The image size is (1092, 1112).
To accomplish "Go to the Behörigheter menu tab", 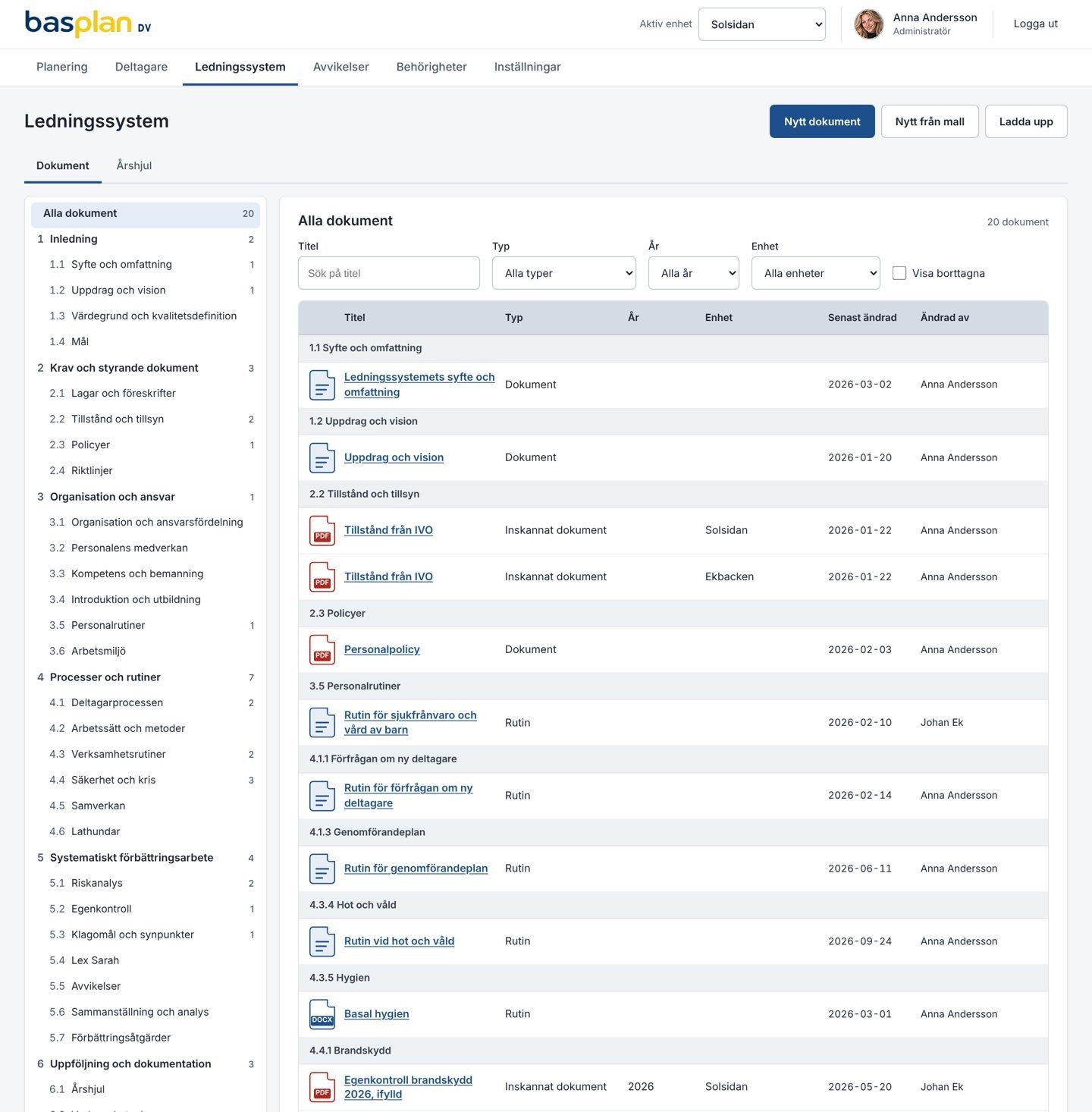I will tap(431, 67).
